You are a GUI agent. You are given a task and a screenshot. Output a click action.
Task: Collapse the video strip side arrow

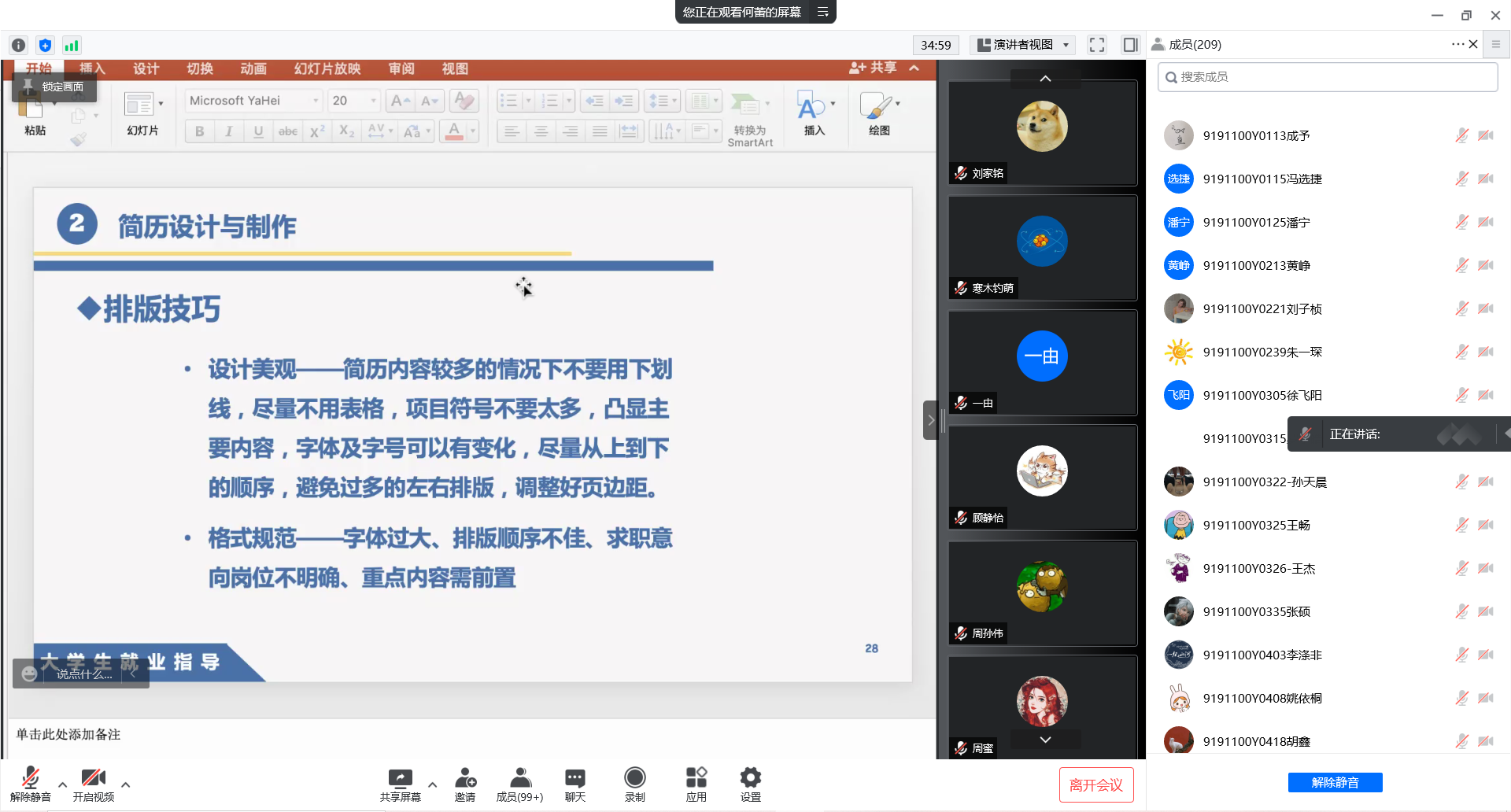(x=930, y=420)
